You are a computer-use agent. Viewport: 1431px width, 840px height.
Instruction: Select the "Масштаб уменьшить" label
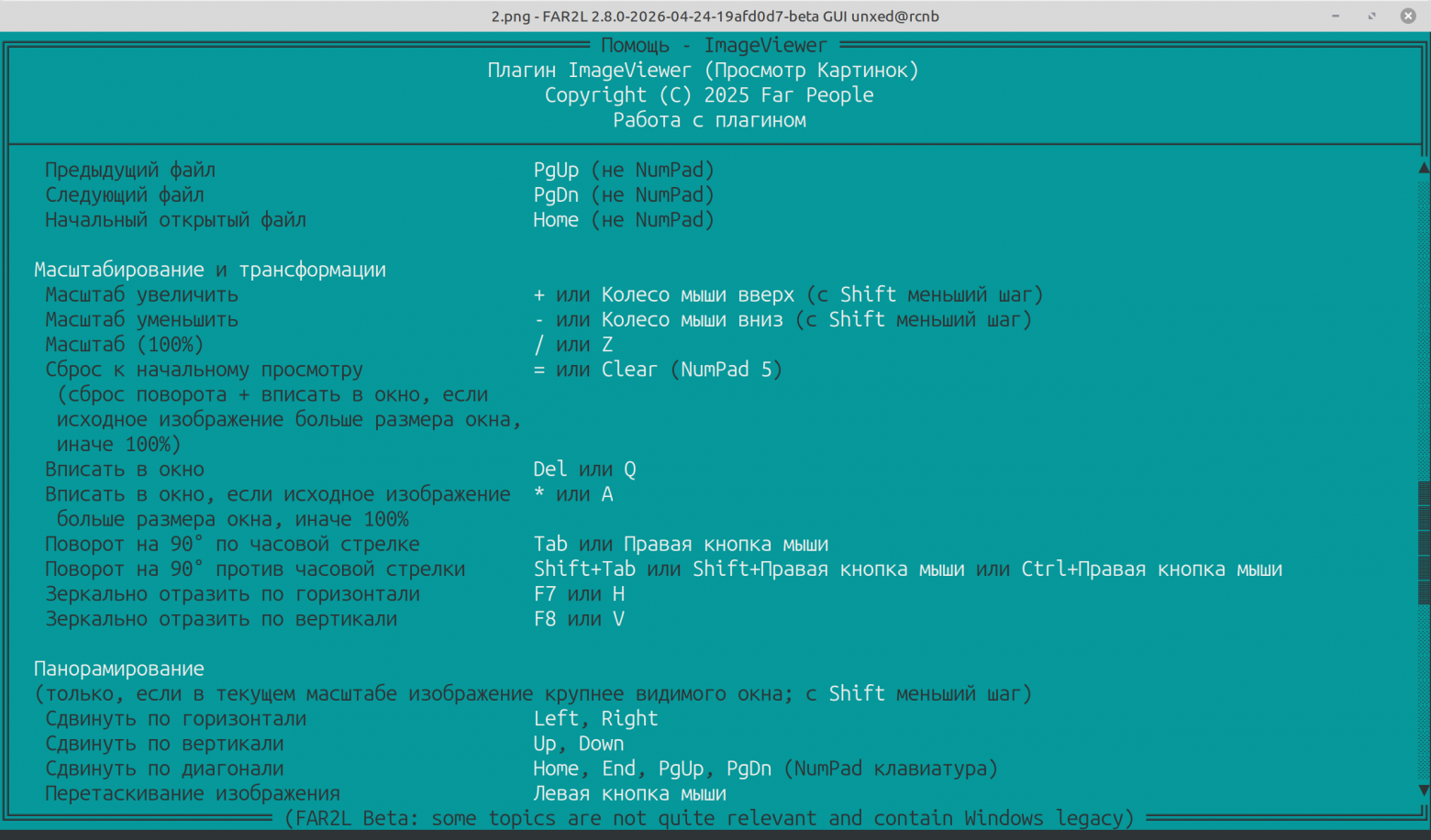[142, 319]
